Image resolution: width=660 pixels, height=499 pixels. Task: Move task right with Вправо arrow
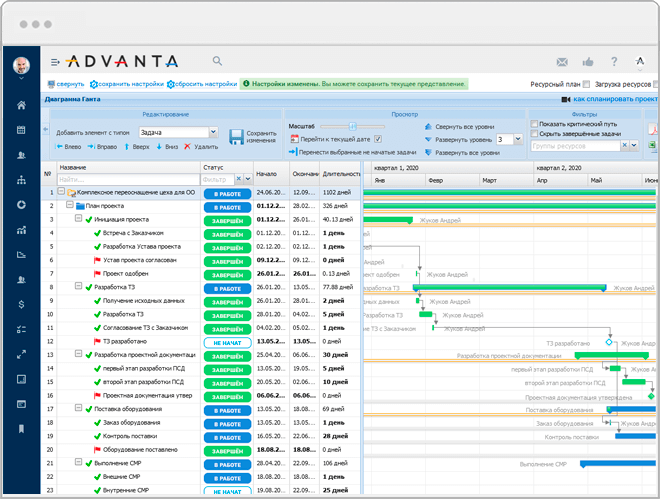point(102,146)
